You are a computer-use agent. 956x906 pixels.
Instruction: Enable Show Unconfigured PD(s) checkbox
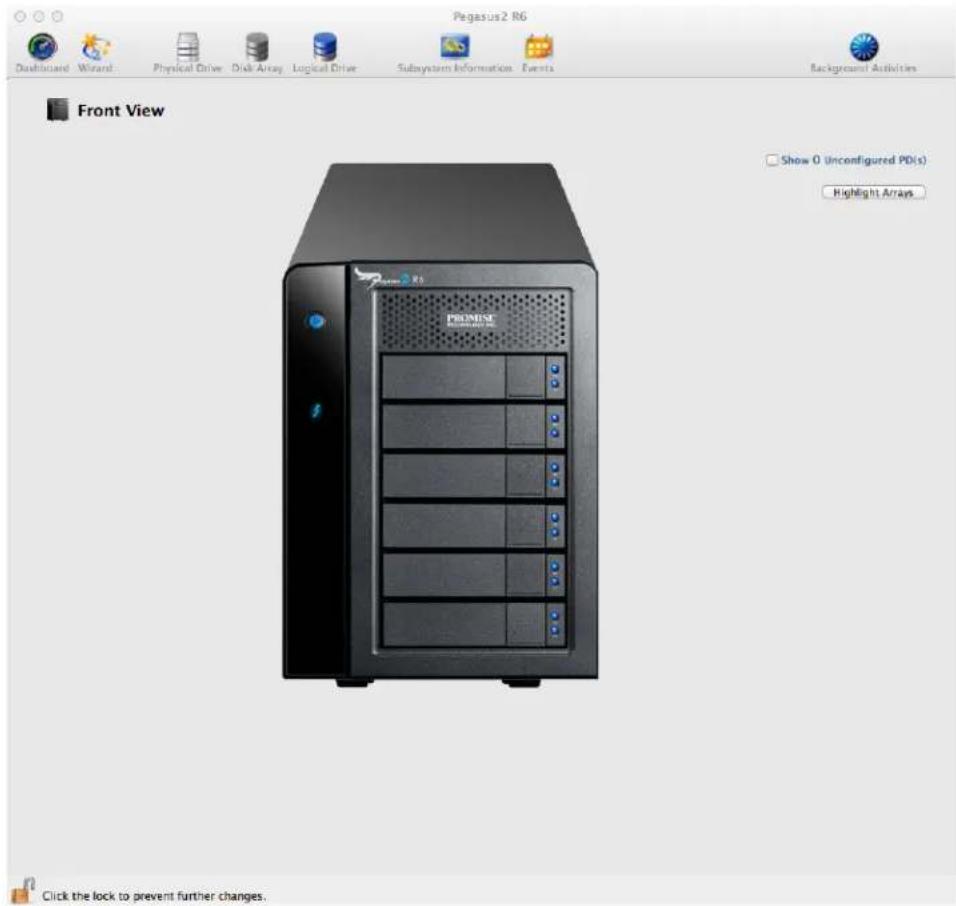tap(772, 160)
